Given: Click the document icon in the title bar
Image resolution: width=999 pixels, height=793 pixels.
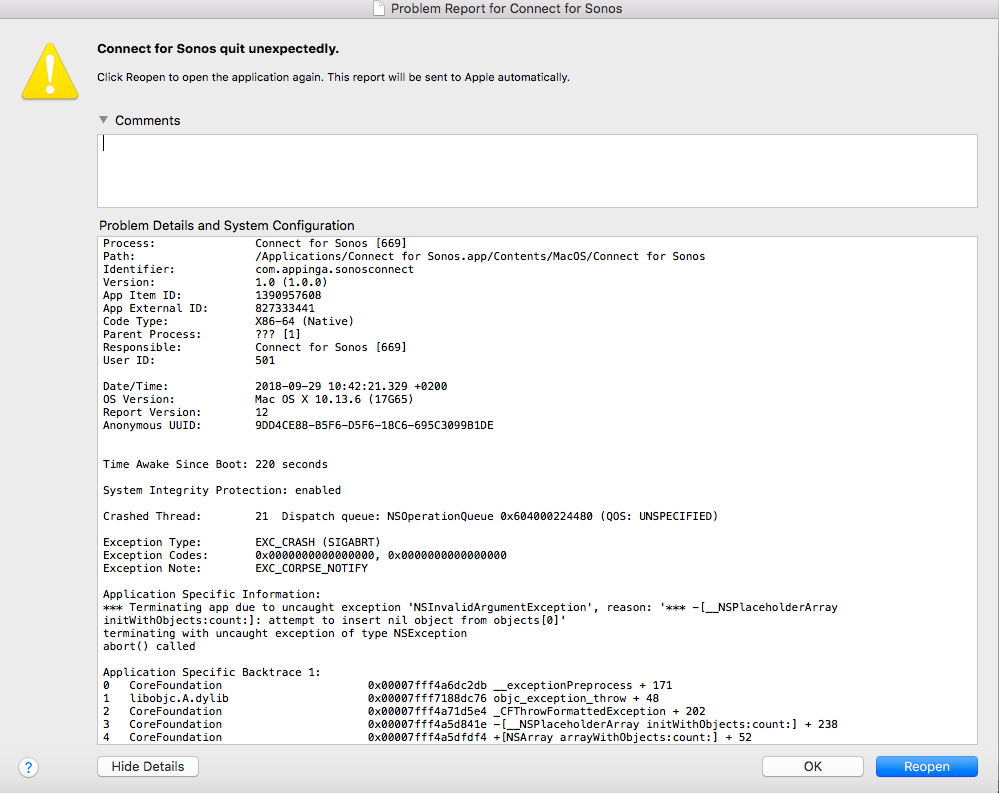Looking at the screenshot, I should 378,8.
